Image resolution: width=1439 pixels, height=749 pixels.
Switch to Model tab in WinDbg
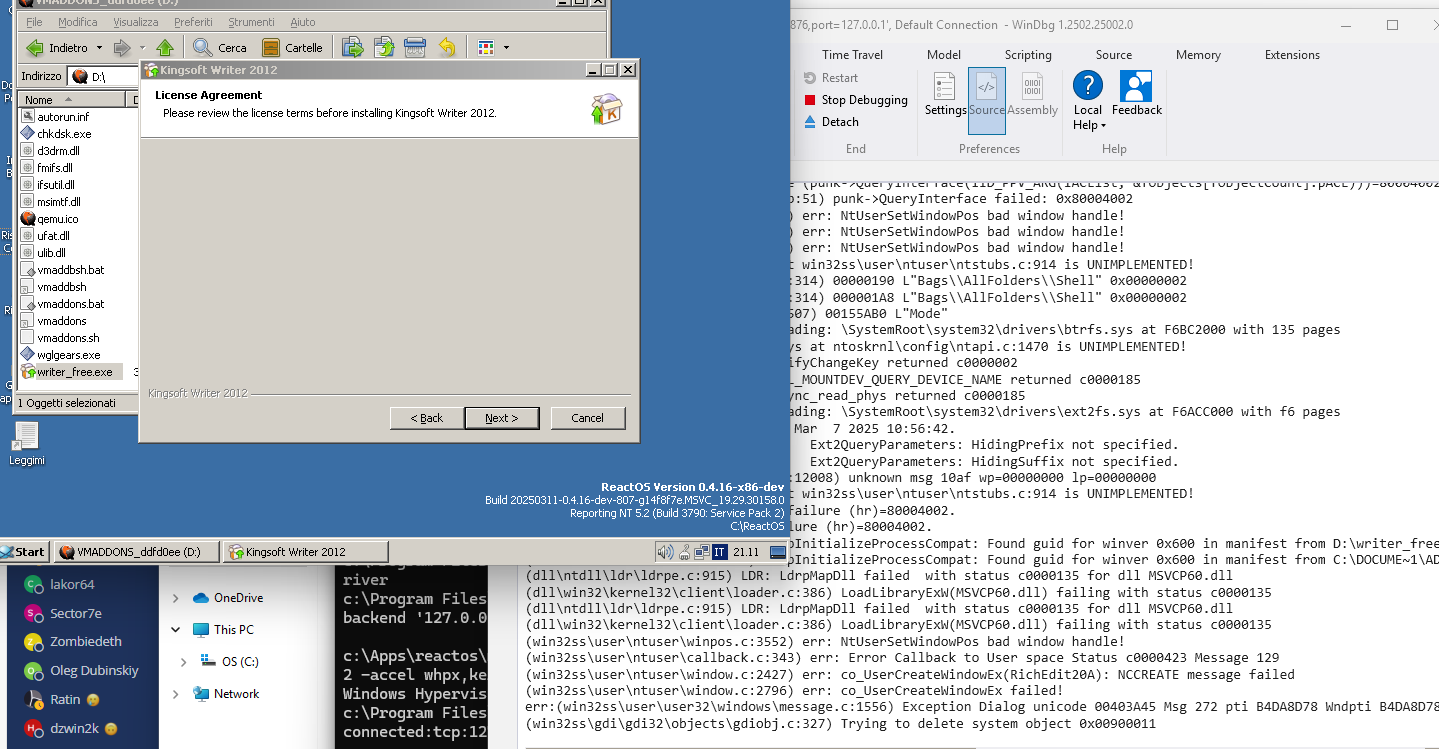[x=944, y=55]
